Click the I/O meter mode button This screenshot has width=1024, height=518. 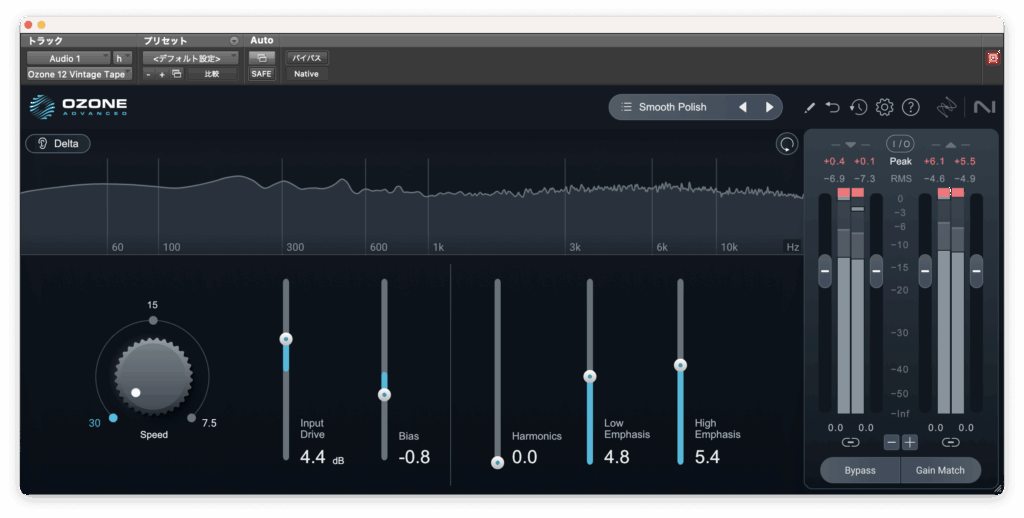(901, 144)
